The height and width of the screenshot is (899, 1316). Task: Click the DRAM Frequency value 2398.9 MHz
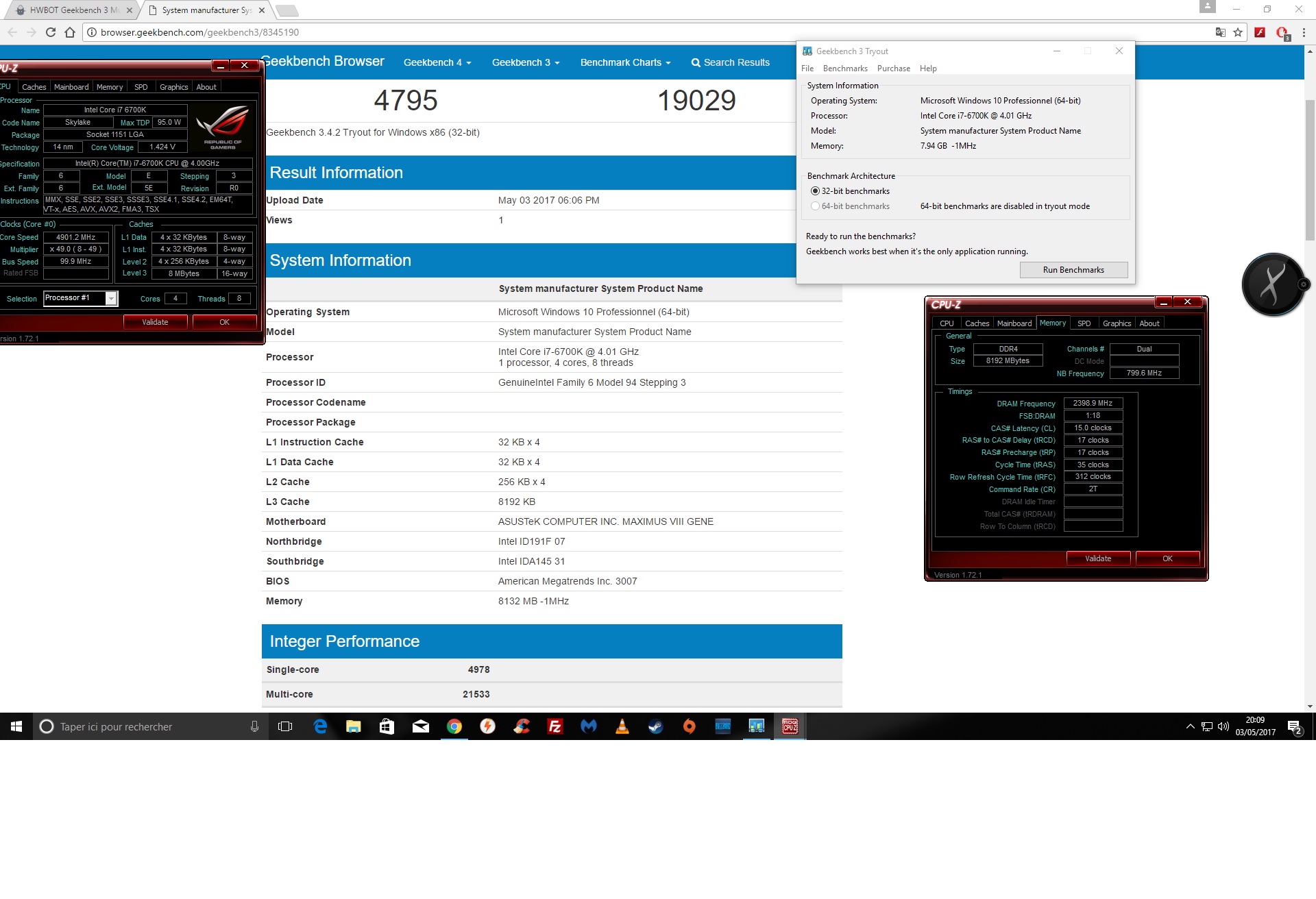[x=1093, y=404]
